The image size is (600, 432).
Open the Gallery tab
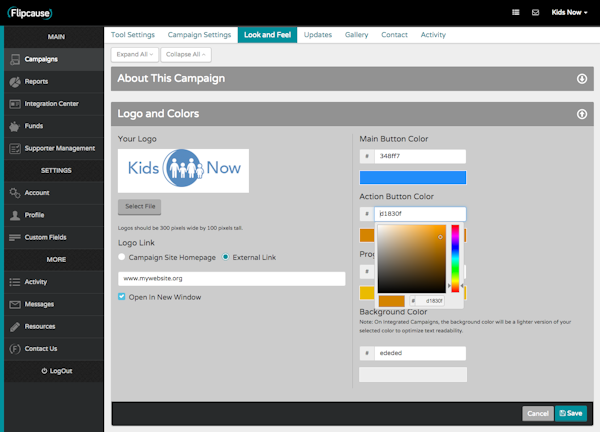pos(356,35)
